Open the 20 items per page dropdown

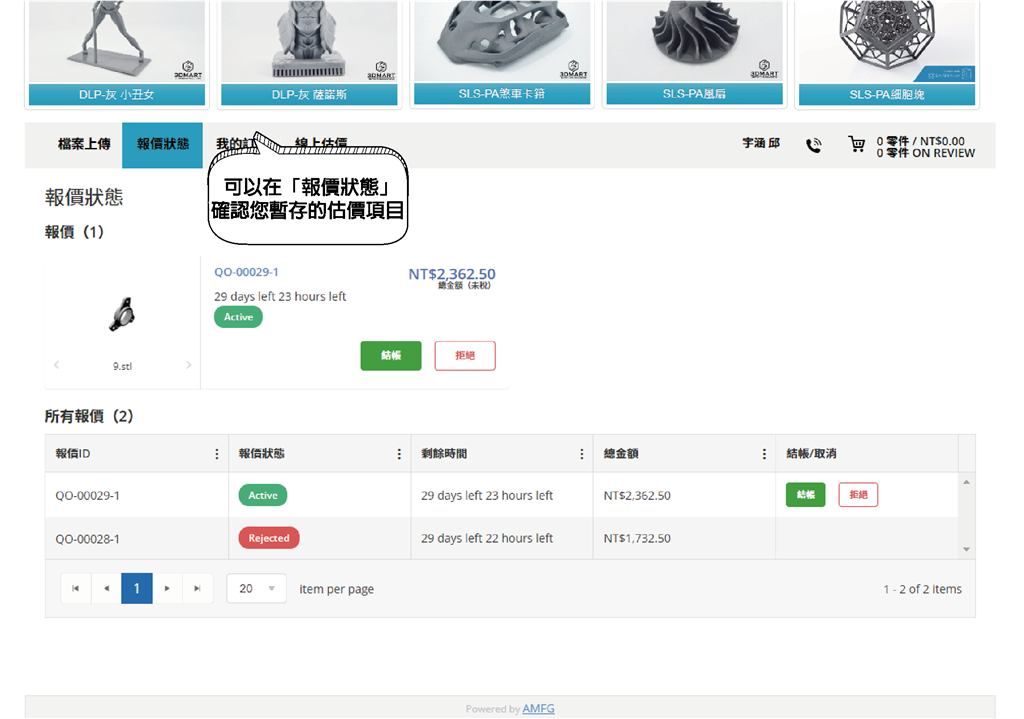(x=256, y=588)
